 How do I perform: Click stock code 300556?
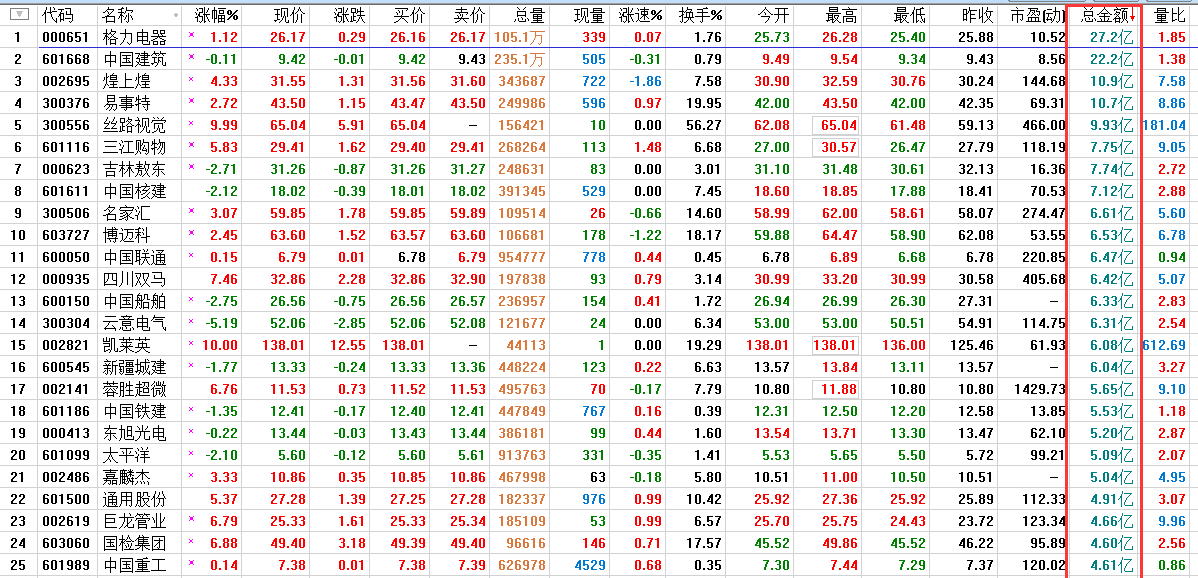pos(66,125)
